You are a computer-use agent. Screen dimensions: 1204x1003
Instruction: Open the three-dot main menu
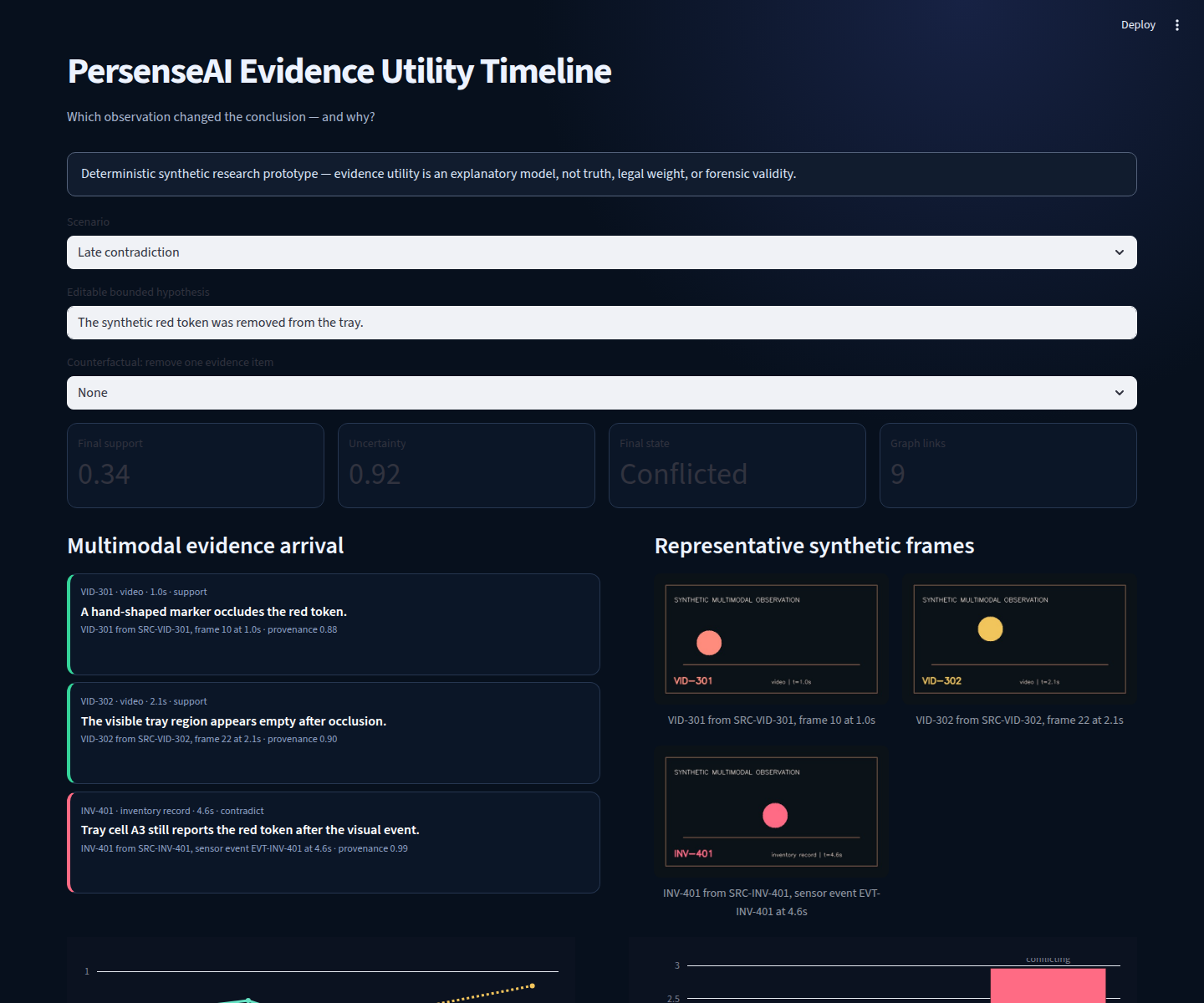point(1177,25)
